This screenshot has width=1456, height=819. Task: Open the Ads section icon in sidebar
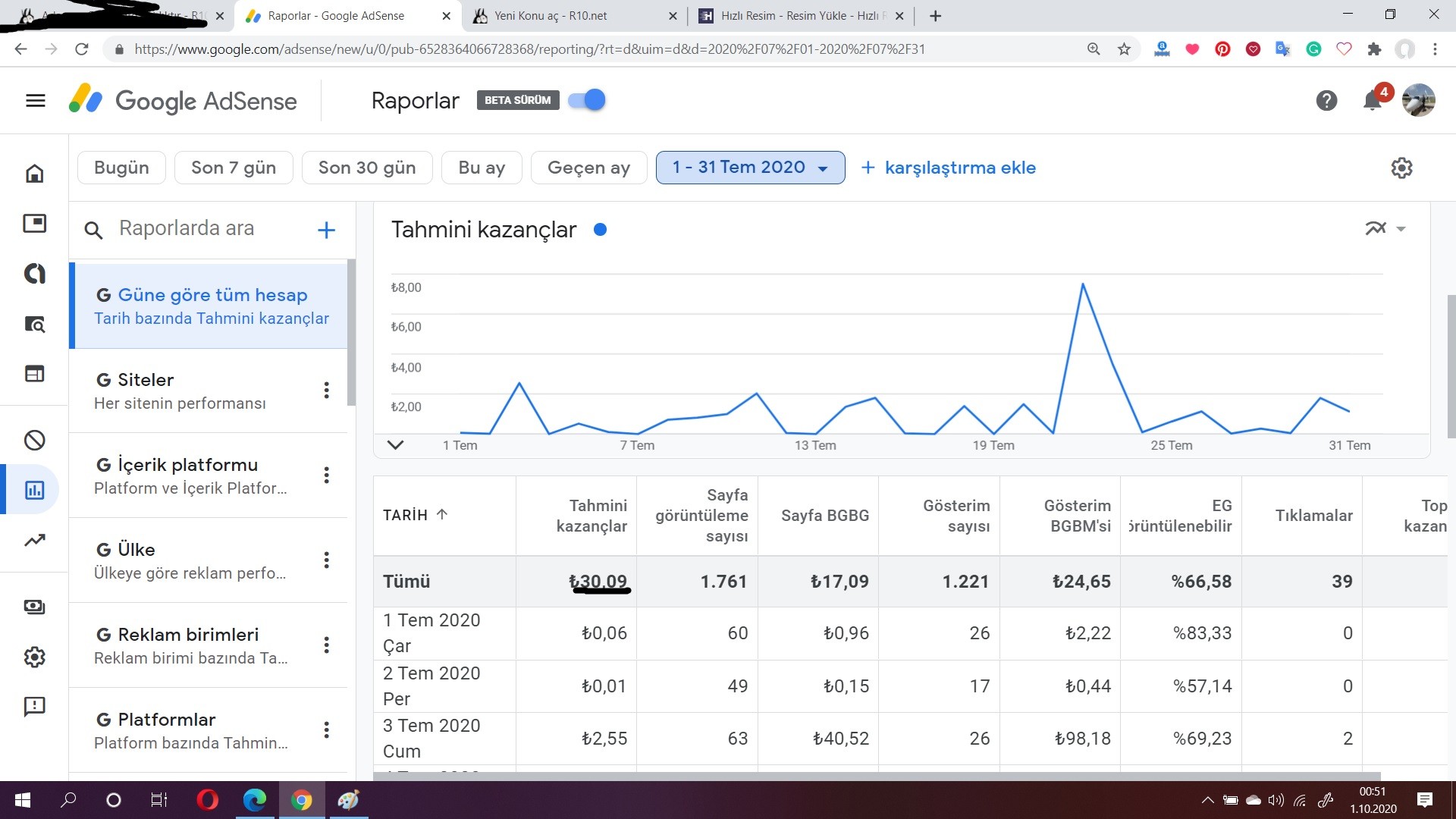pyautogui.click(x=35, y=224)
